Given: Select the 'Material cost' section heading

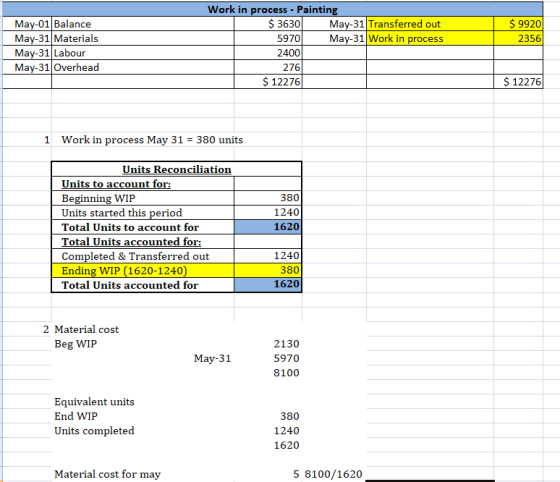Looking at the screenshot, I should (x=86, y=329).
